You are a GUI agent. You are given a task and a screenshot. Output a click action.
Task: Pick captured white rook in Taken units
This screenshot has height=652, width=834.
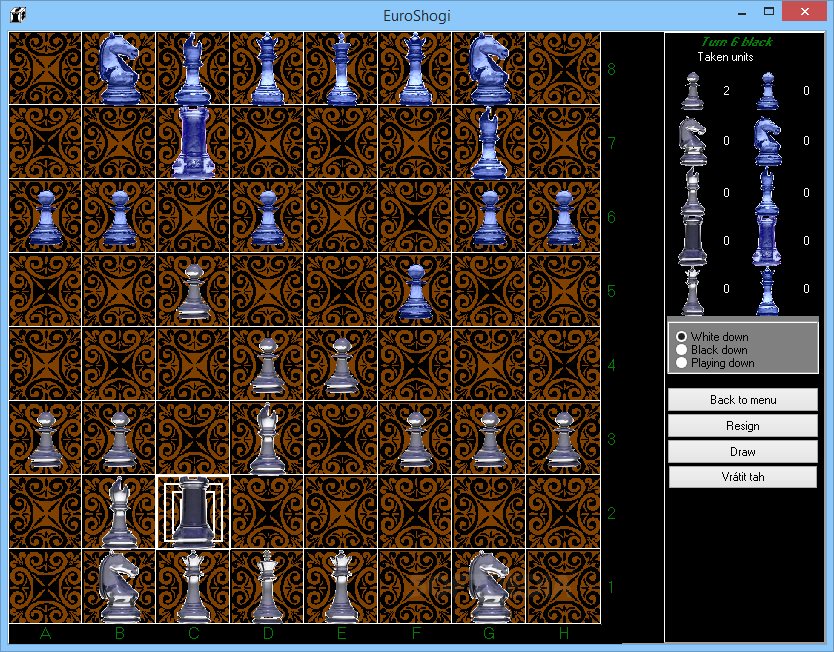click(692, 240)
